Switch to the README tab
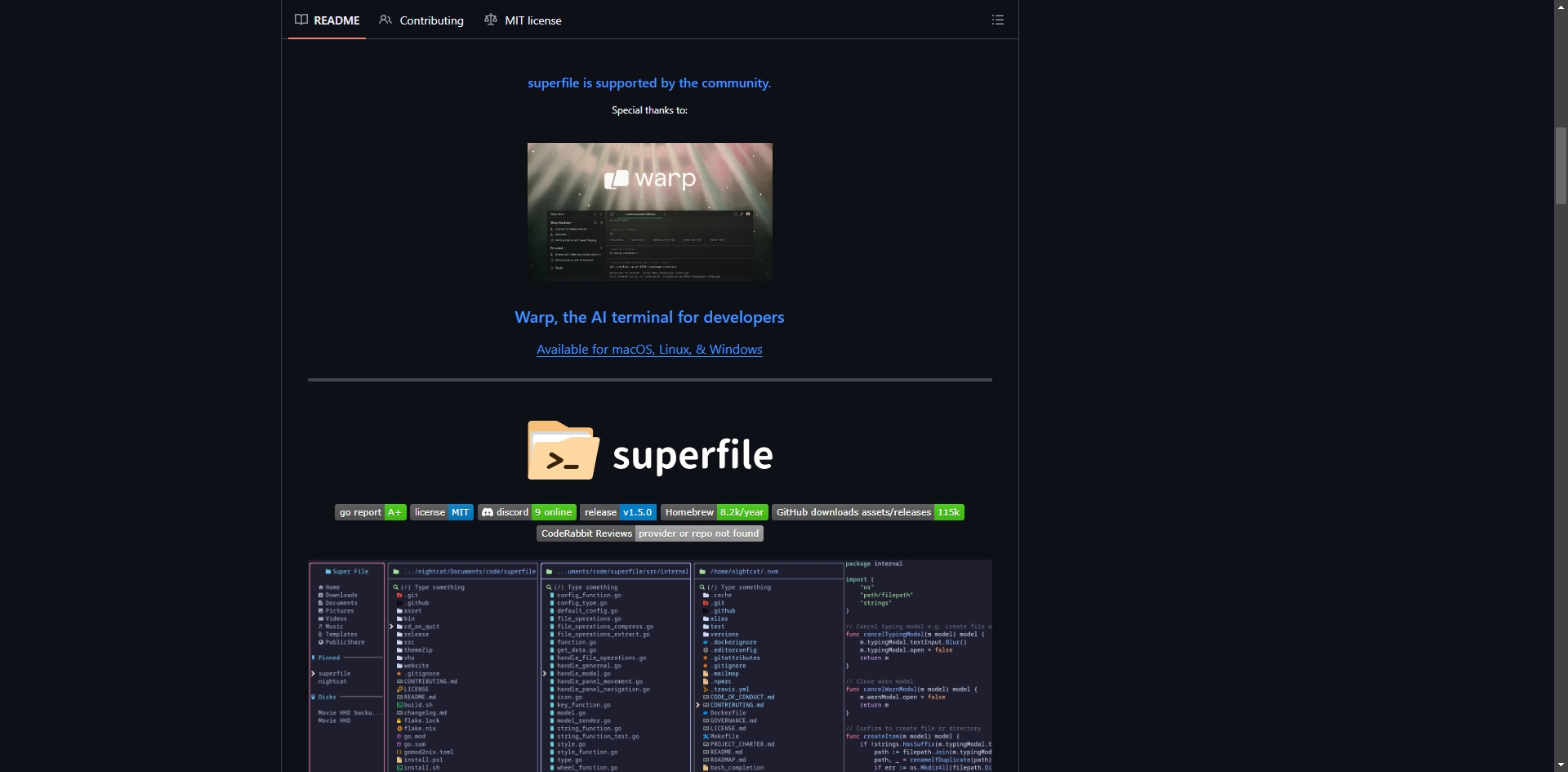 coord(327,20)
